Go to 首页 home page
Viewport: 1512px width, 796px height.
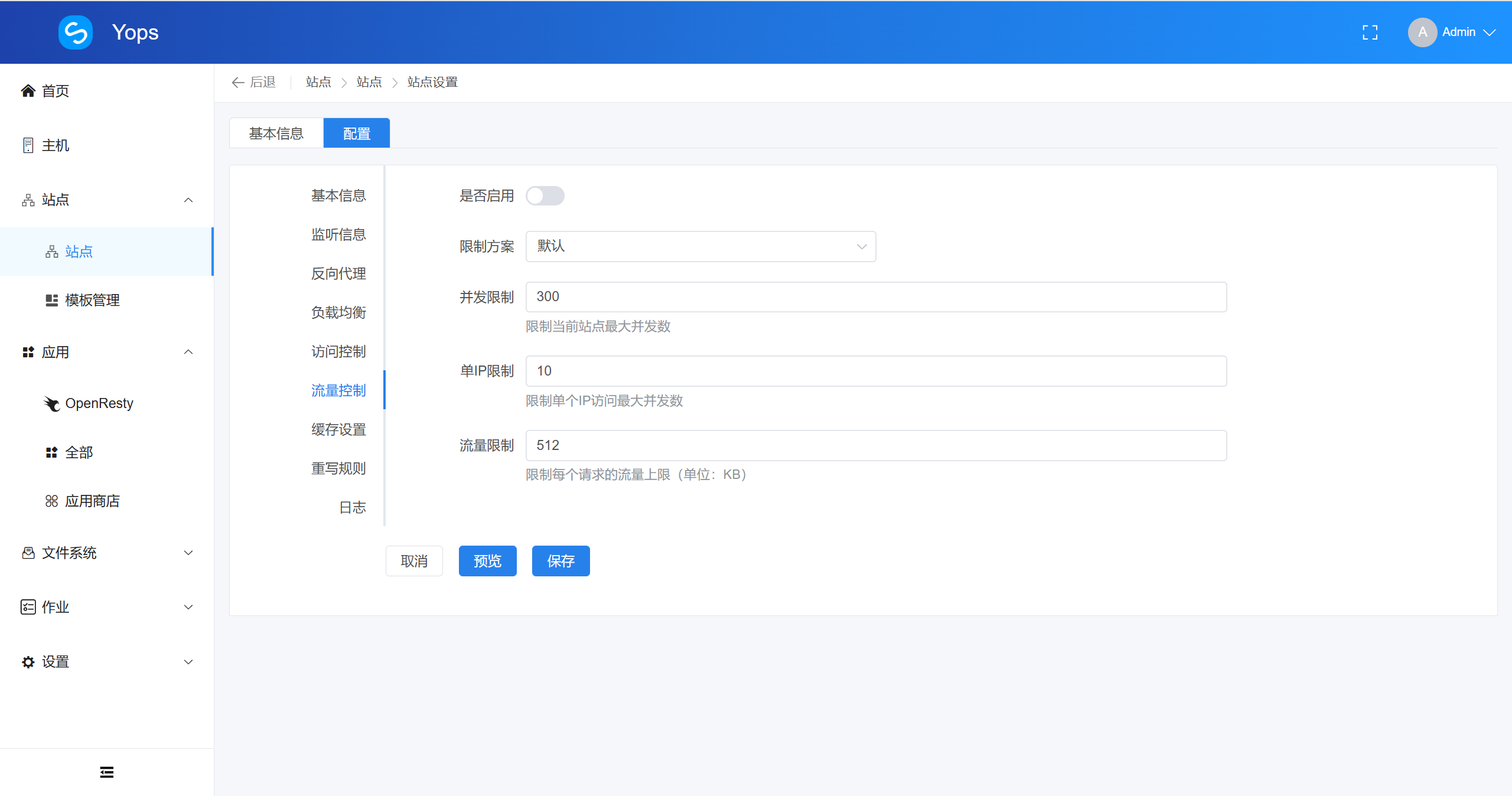55,91
